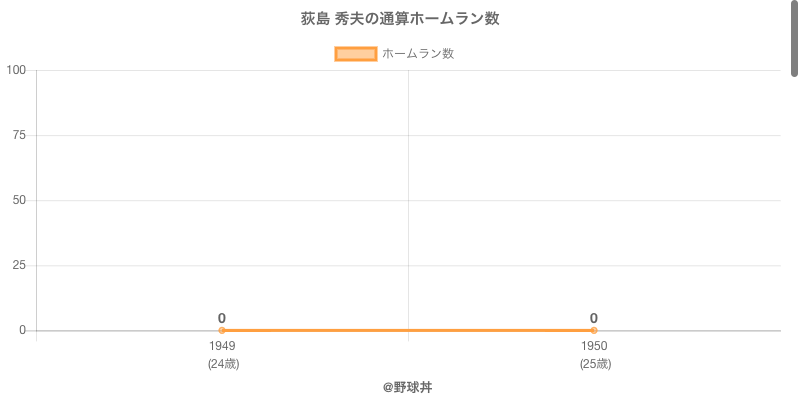The height and width of the screenshot is (400, 800).
Task: Click the ホームラン数 legend label
Action: [418, 54]
